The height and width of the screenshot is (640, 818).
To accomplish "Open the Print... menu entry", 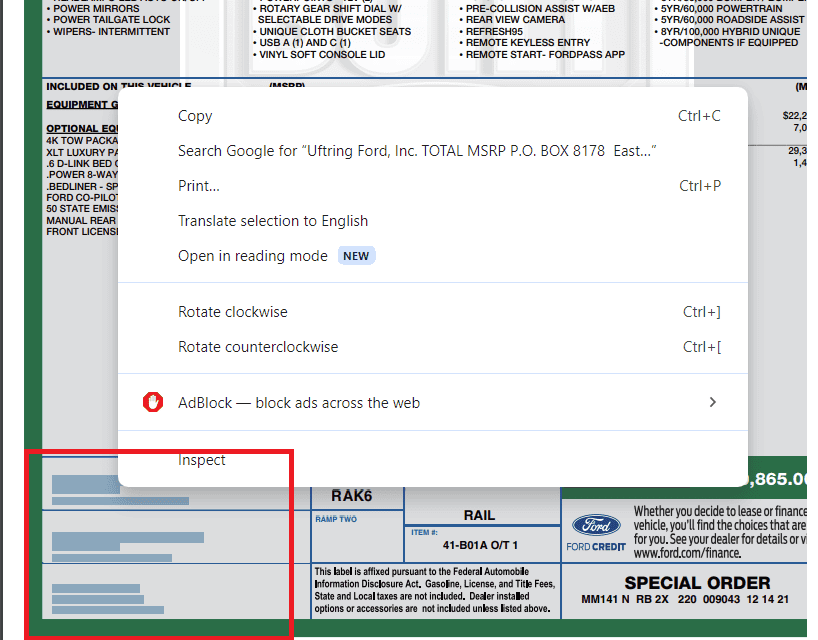I will tap(432, 186).
